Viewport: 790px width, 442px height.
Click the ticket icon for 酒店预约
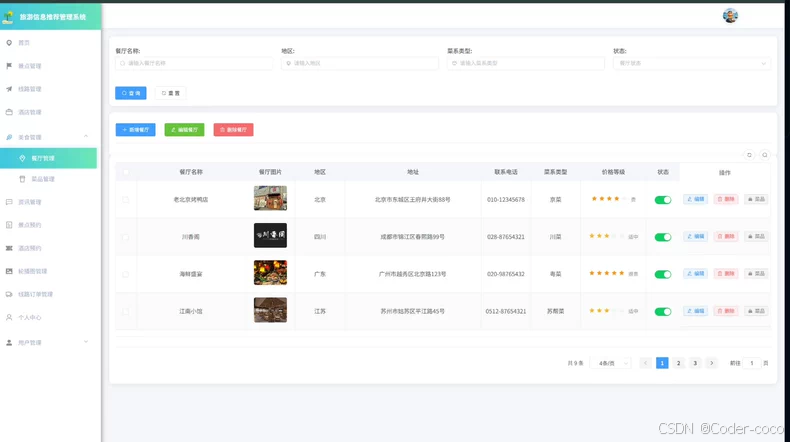tap(9, 248)
